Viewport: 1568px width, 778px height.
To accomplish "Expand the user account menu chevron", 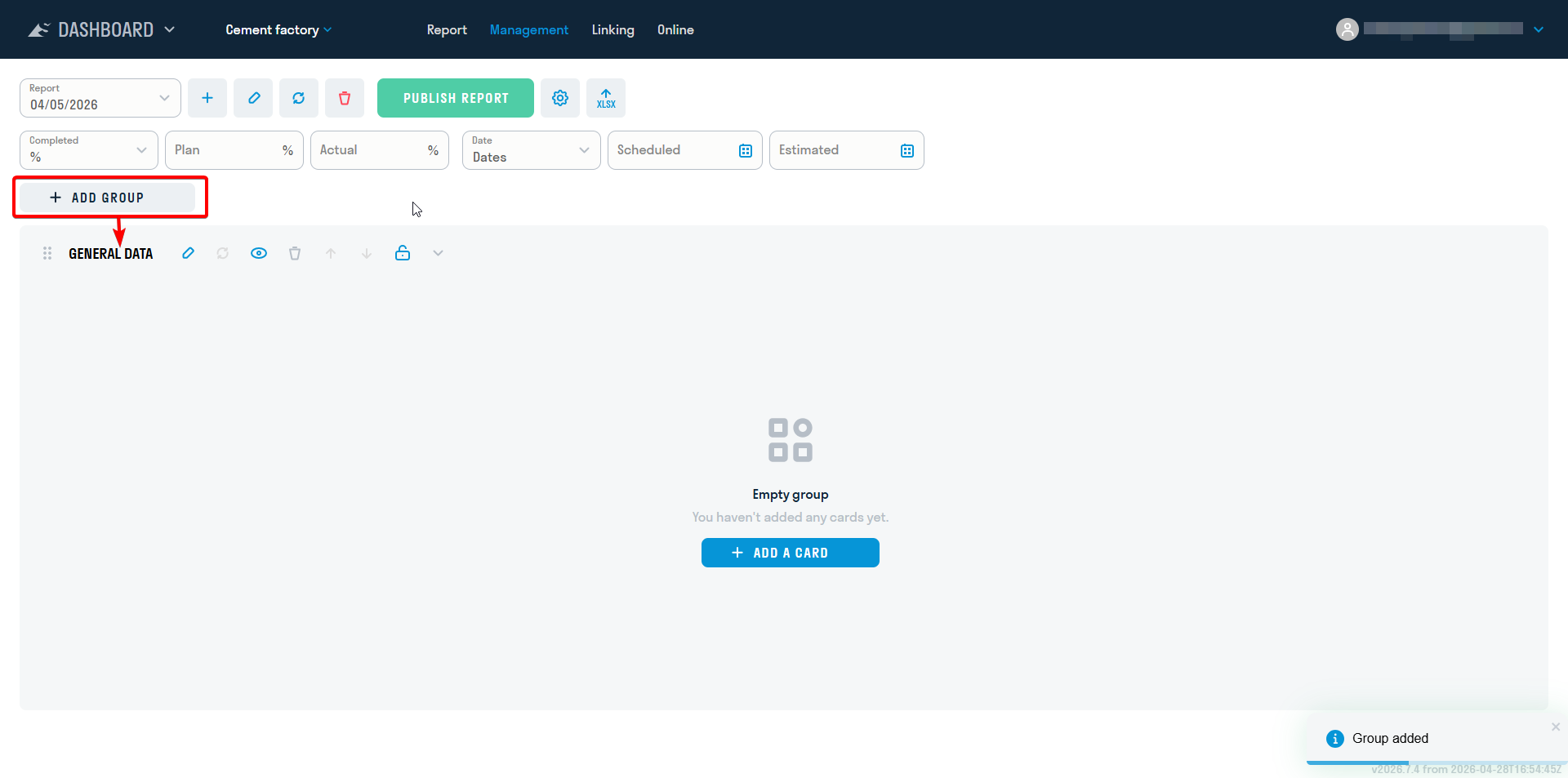I will coord(1539,29).
